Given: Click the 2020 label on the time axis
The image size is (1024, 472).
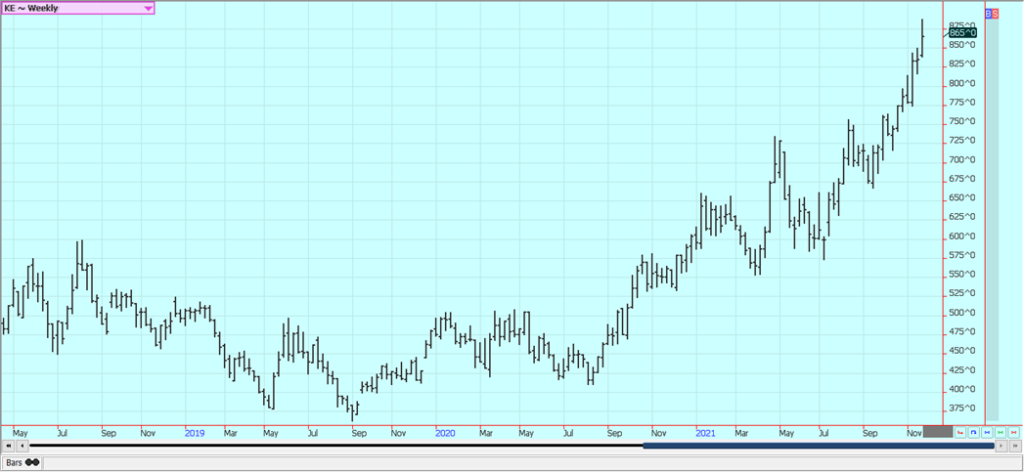Looking at the screenshot, I should (445, 433).
